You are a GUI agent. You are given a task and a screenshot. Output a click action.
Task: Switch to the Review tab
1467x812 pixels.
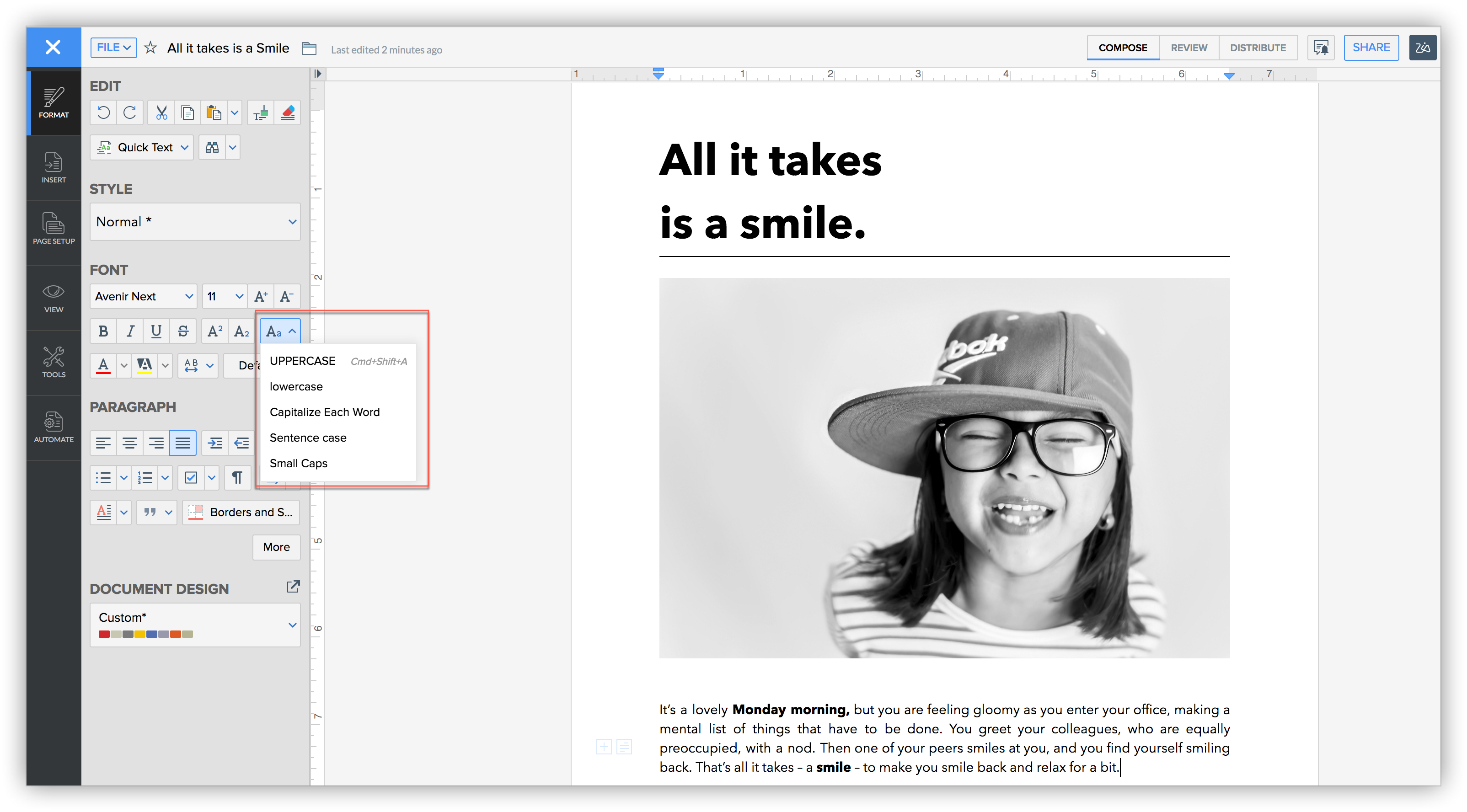tap(1189, 48)
